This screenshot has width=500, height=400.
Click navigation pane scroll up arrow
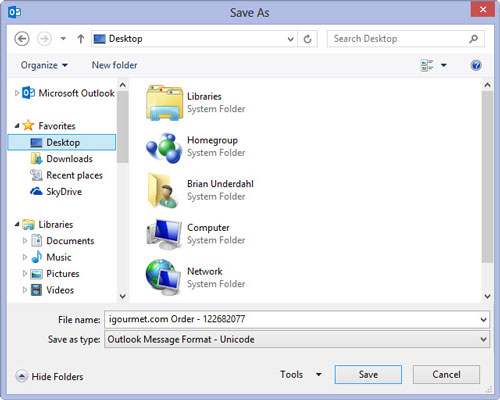(123, 85)
